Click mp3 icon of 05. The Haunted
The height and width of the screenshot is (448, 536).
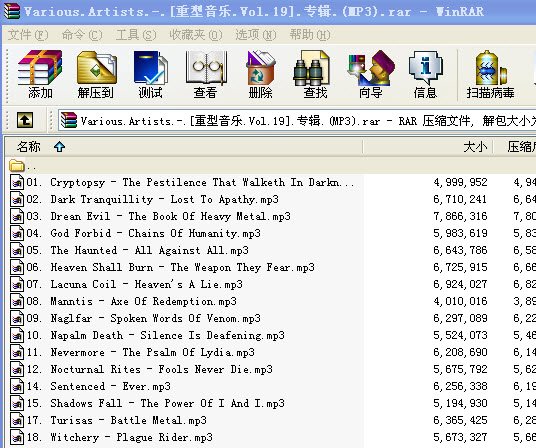point(17,250)
